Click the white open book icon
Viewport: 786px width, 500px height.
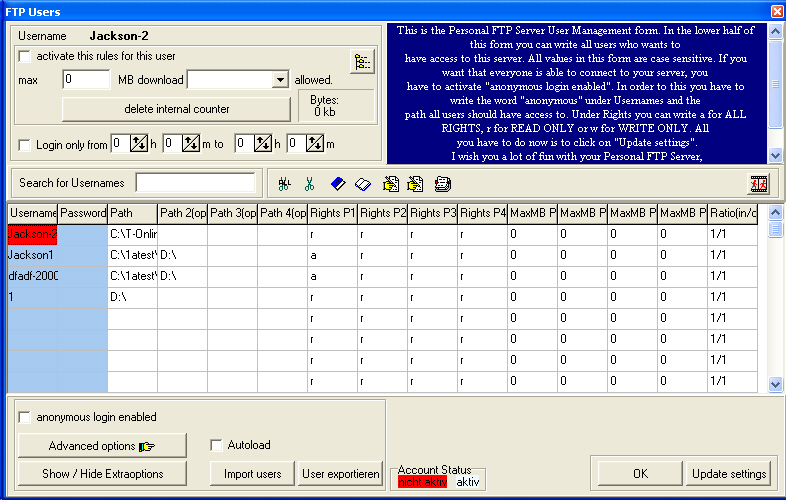(363, 184)
